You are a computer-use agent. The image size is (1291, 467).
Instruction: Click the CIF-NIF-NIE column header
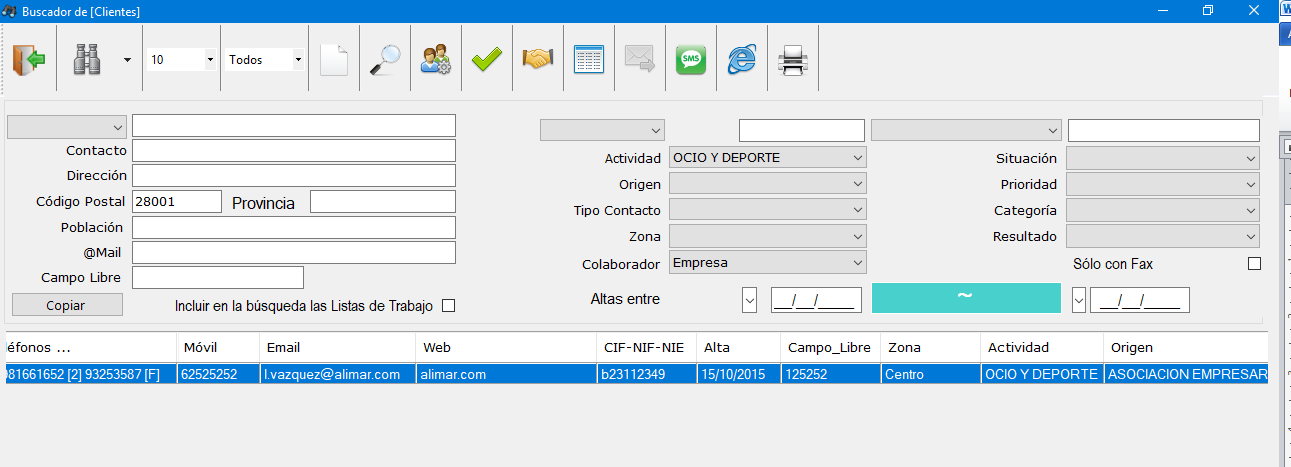(x=646, y=347)
